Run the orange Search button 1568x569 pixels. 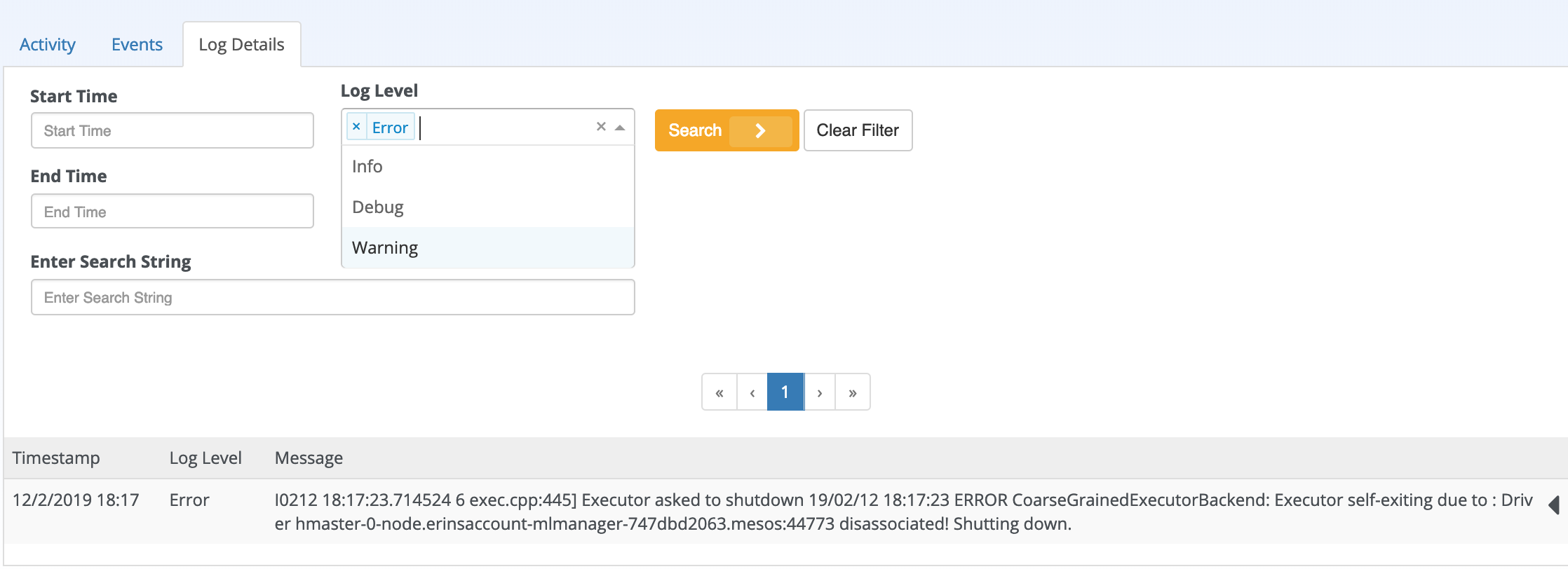pyautogui.click(x=726, y=130)
